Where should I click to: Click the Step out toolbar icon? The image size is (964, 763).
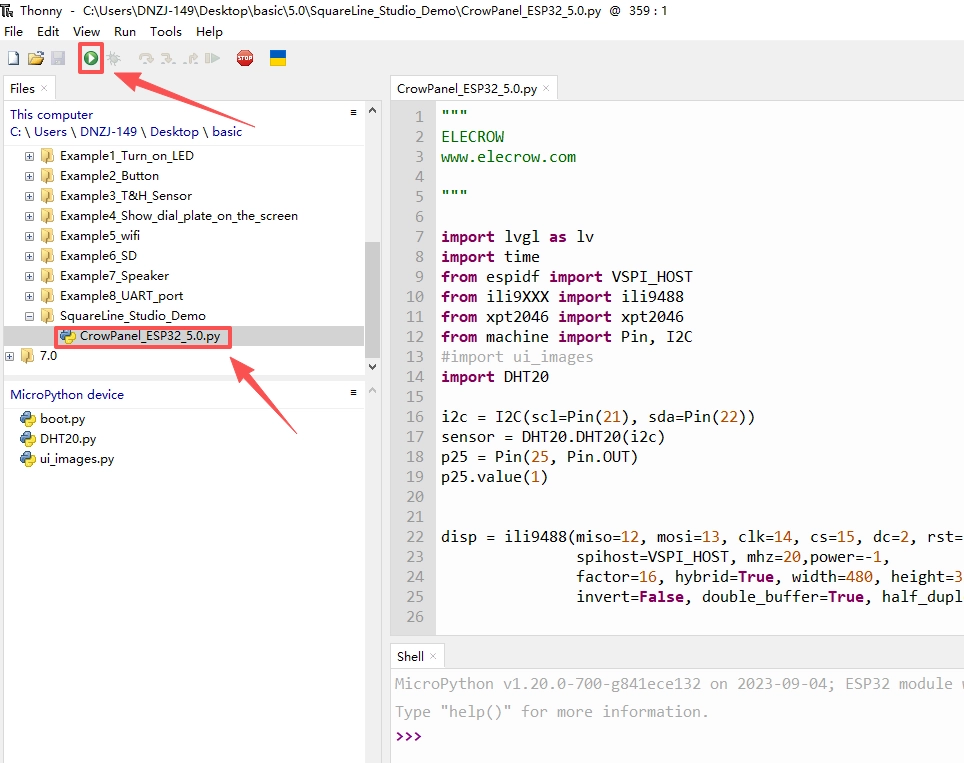point(191,58)
